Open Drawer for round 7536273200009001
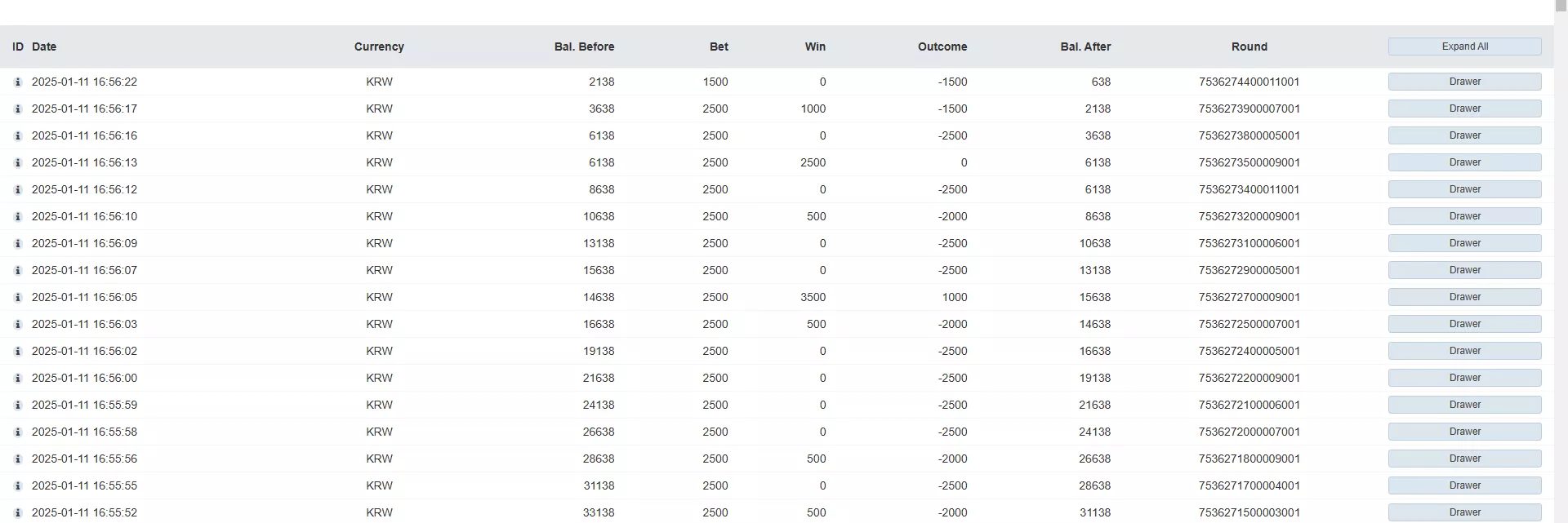Viewport: 1568px width, 523px height. 1464,216
